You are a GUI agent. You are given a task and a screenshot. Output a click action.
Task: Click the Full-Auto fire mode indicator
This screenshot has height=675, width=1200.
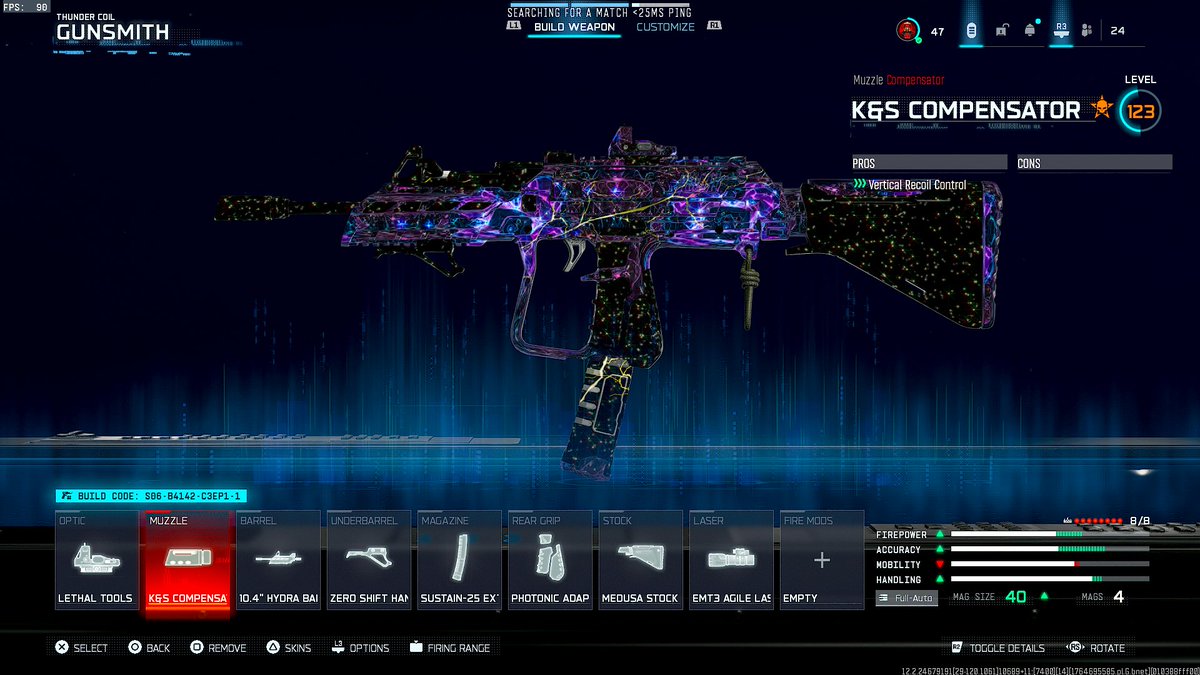907,598
